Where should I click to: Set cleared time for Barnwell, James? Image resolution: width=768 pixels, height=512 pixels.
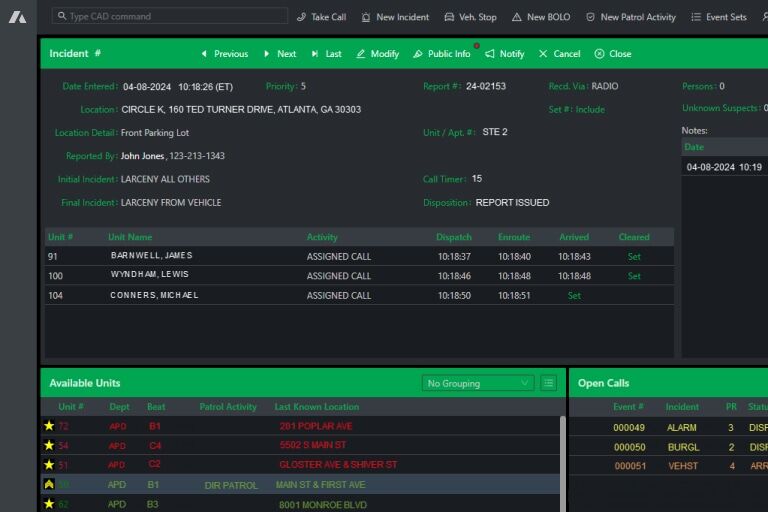click(x=634, y=257)
